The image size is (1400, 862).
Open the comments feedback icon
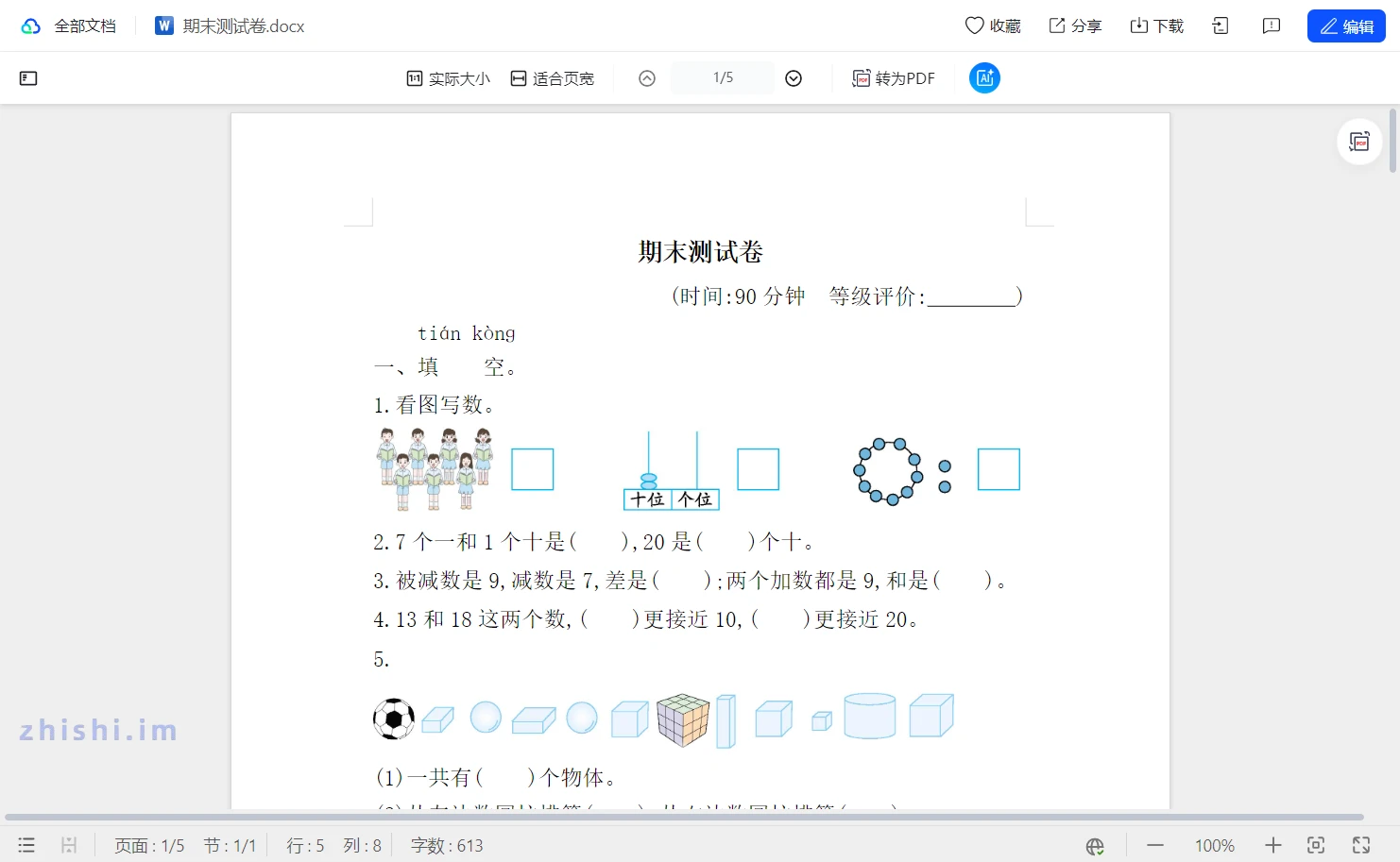coord(1272,26)
